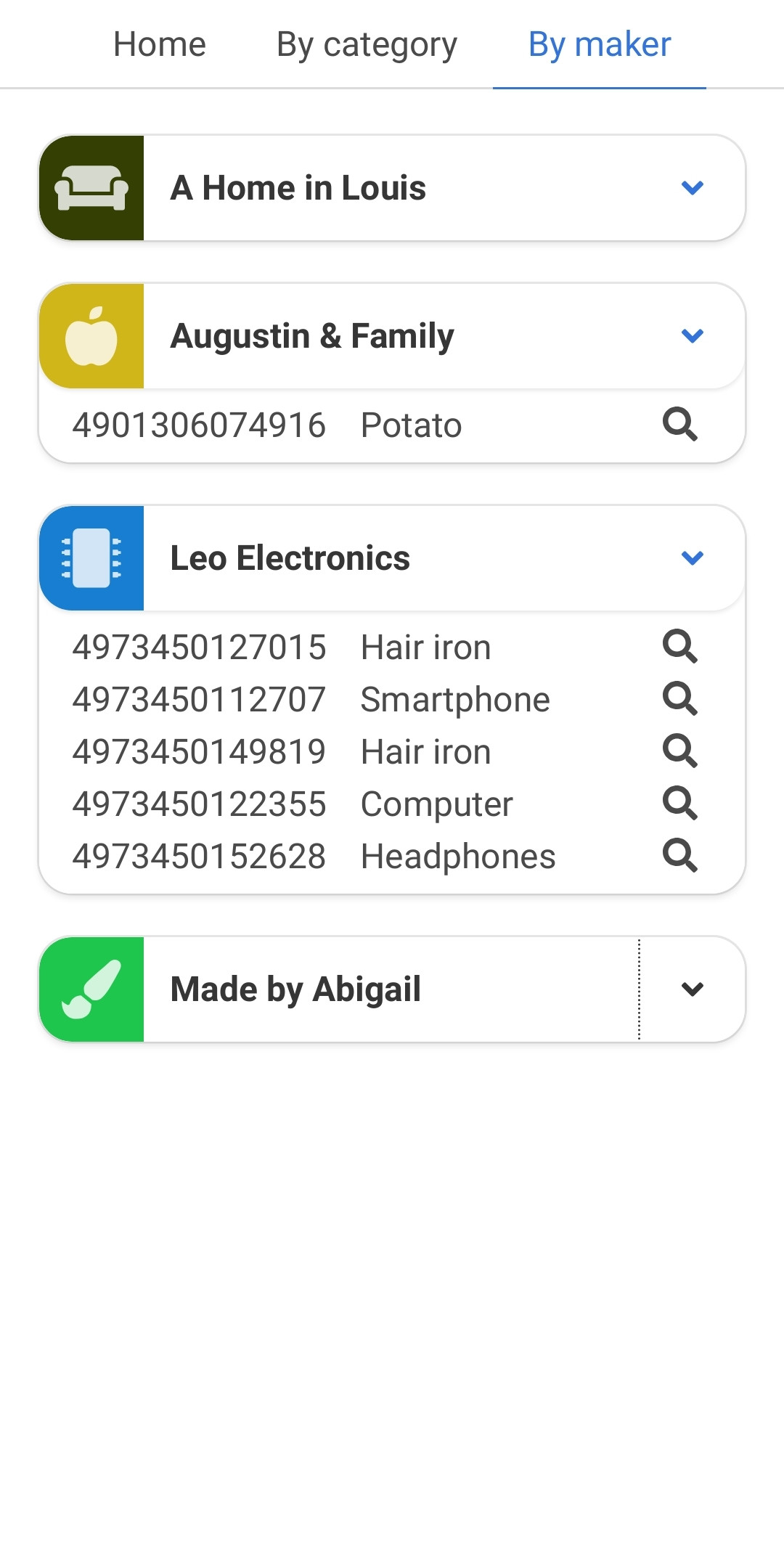Click the chip icon for Leo Electronics
Screen dimensions: 784x1568
click(x=91, y=558)
